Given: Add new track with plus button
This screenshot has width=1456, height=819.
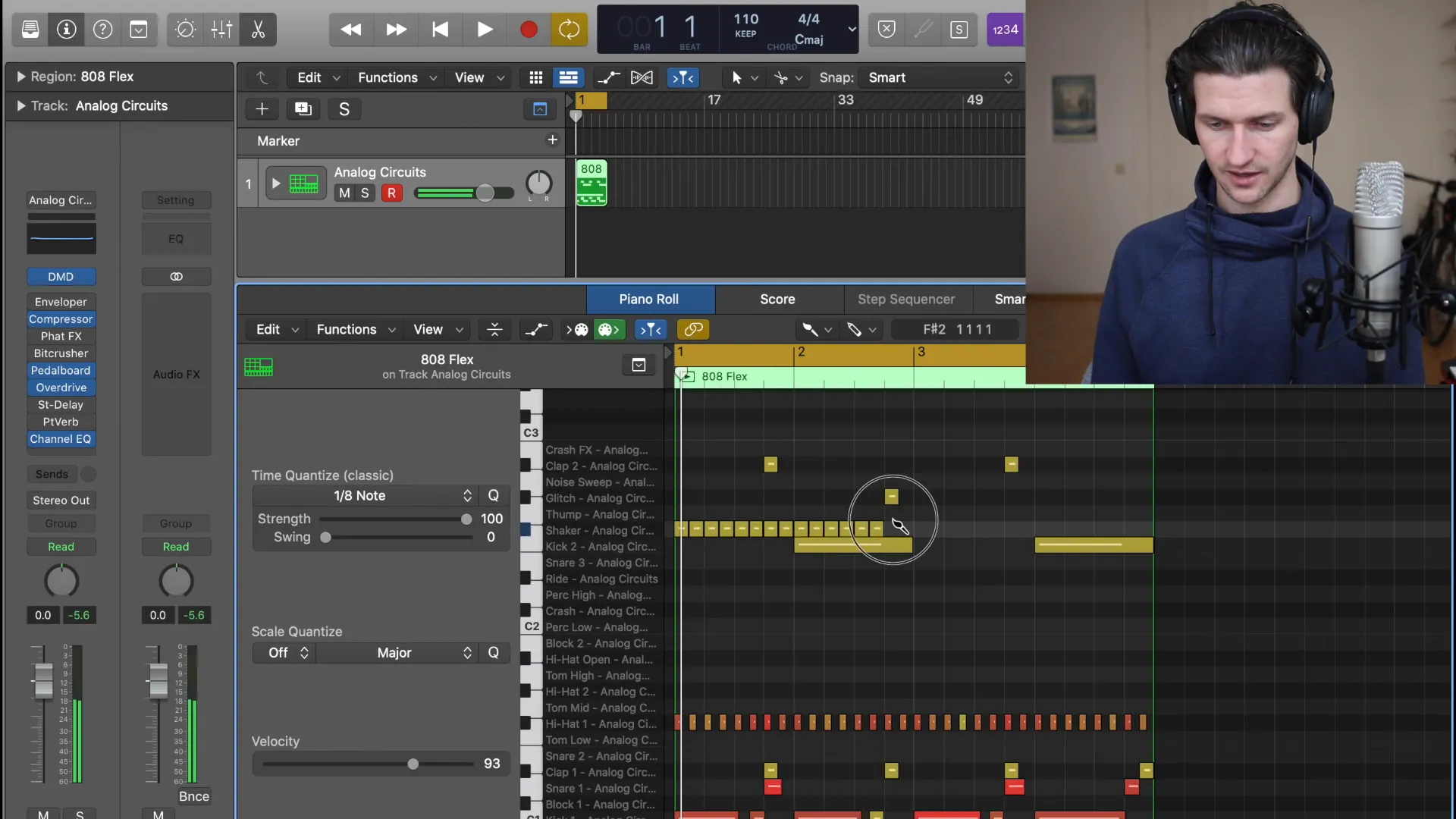Looking at the screenshot, I should point(262,109).
